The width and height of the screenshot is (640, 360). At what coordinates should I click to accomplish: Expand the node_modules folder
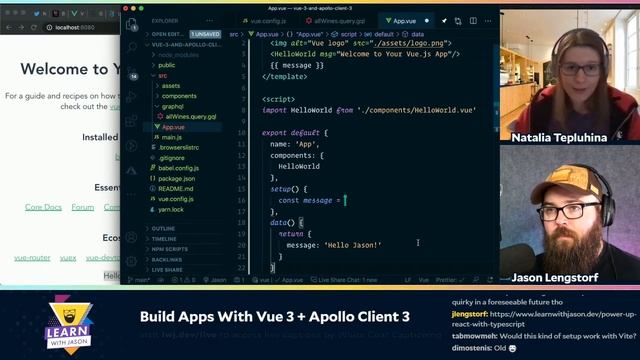coord(176,55)
